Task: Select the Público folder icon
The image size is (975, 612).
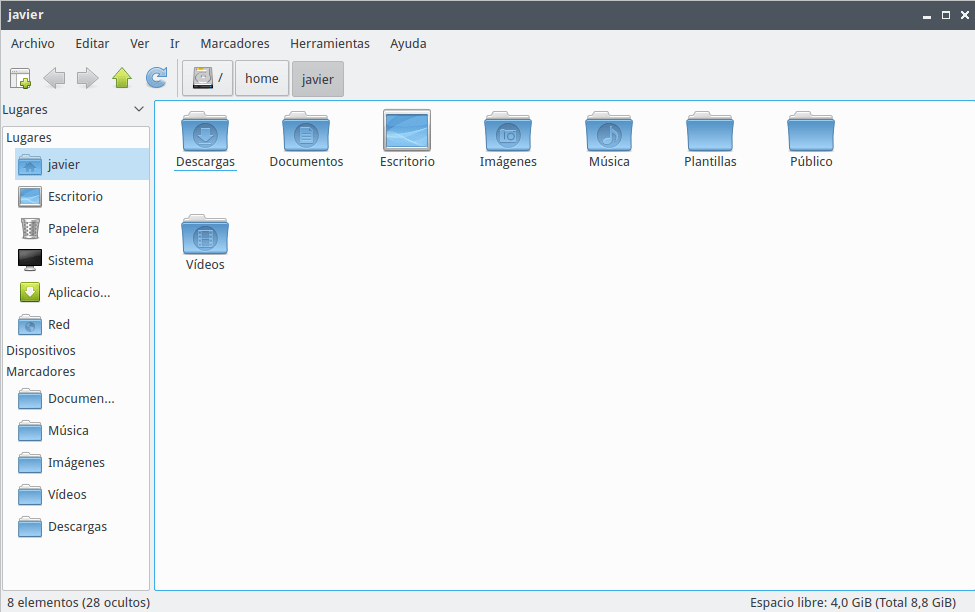Action: point(811,131)
